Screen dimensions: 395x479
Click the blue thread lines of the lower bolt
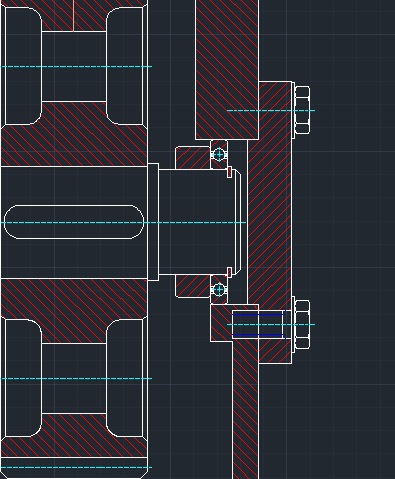tap(258, 325)
